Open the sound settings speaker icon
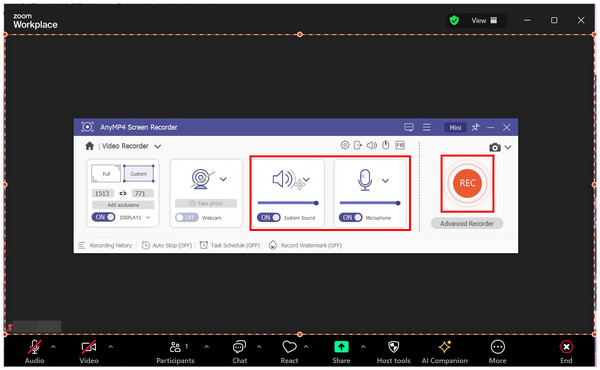The image size is (600, 370). pyautogui.click(x=372, y=145)
